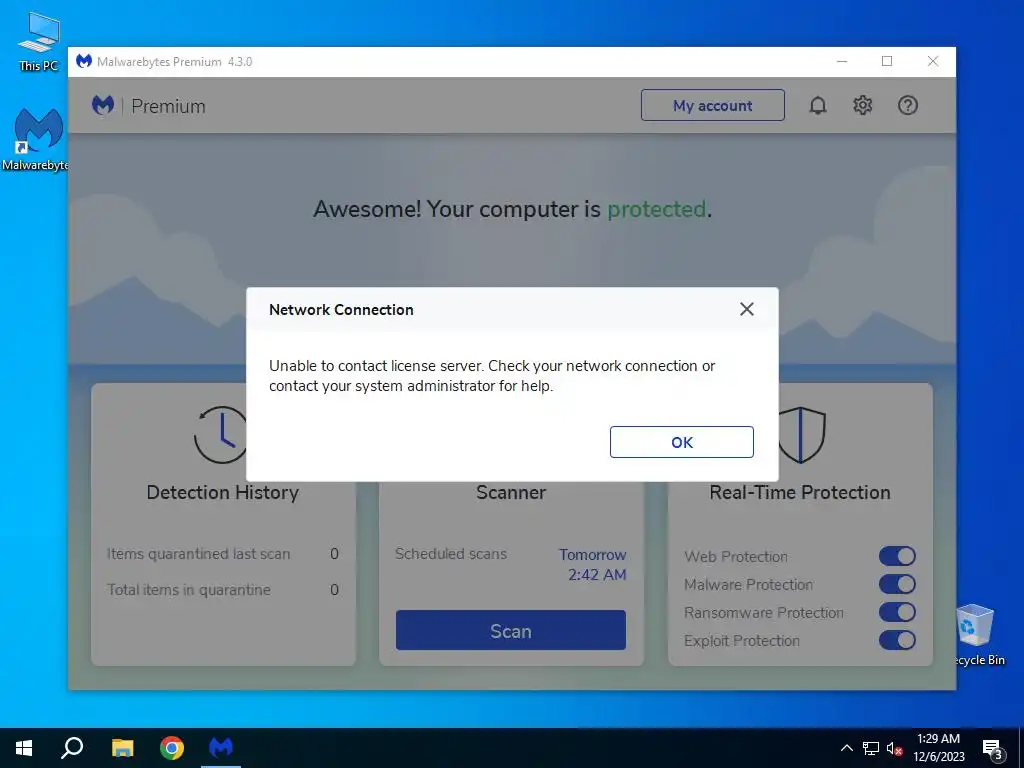Open notifications bell icon
The image size is (1024, 768).
tap(818, 105)
